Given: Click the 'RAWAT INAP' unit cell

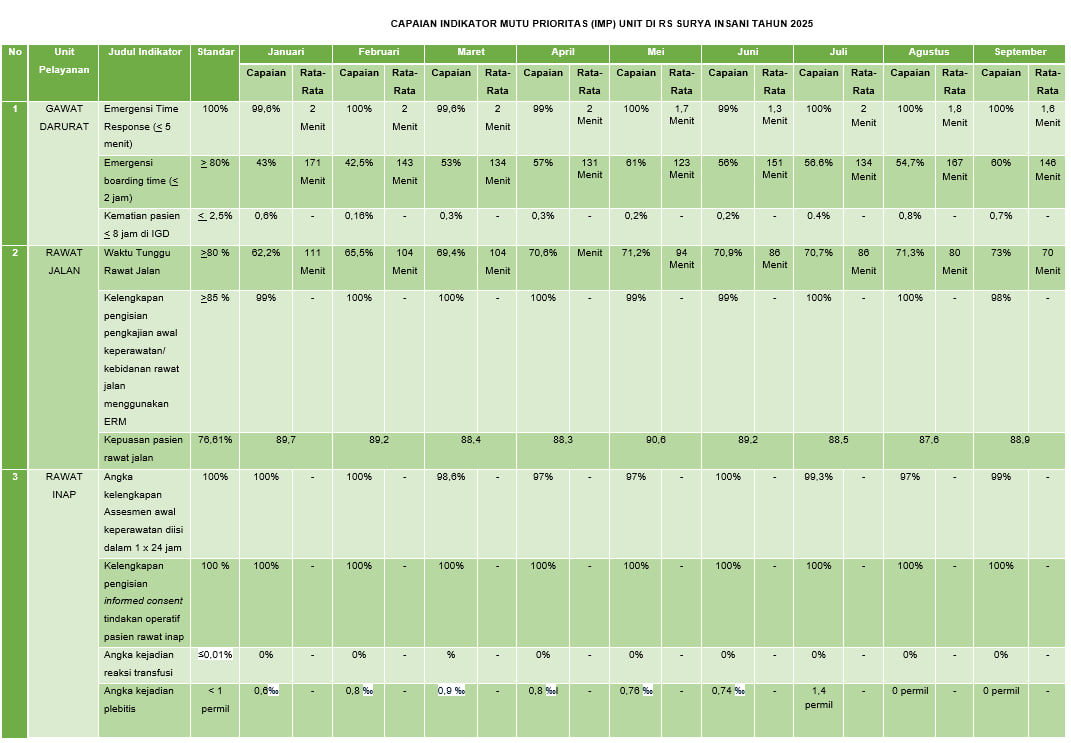Looking at the screenshot, I should (64, 486).
